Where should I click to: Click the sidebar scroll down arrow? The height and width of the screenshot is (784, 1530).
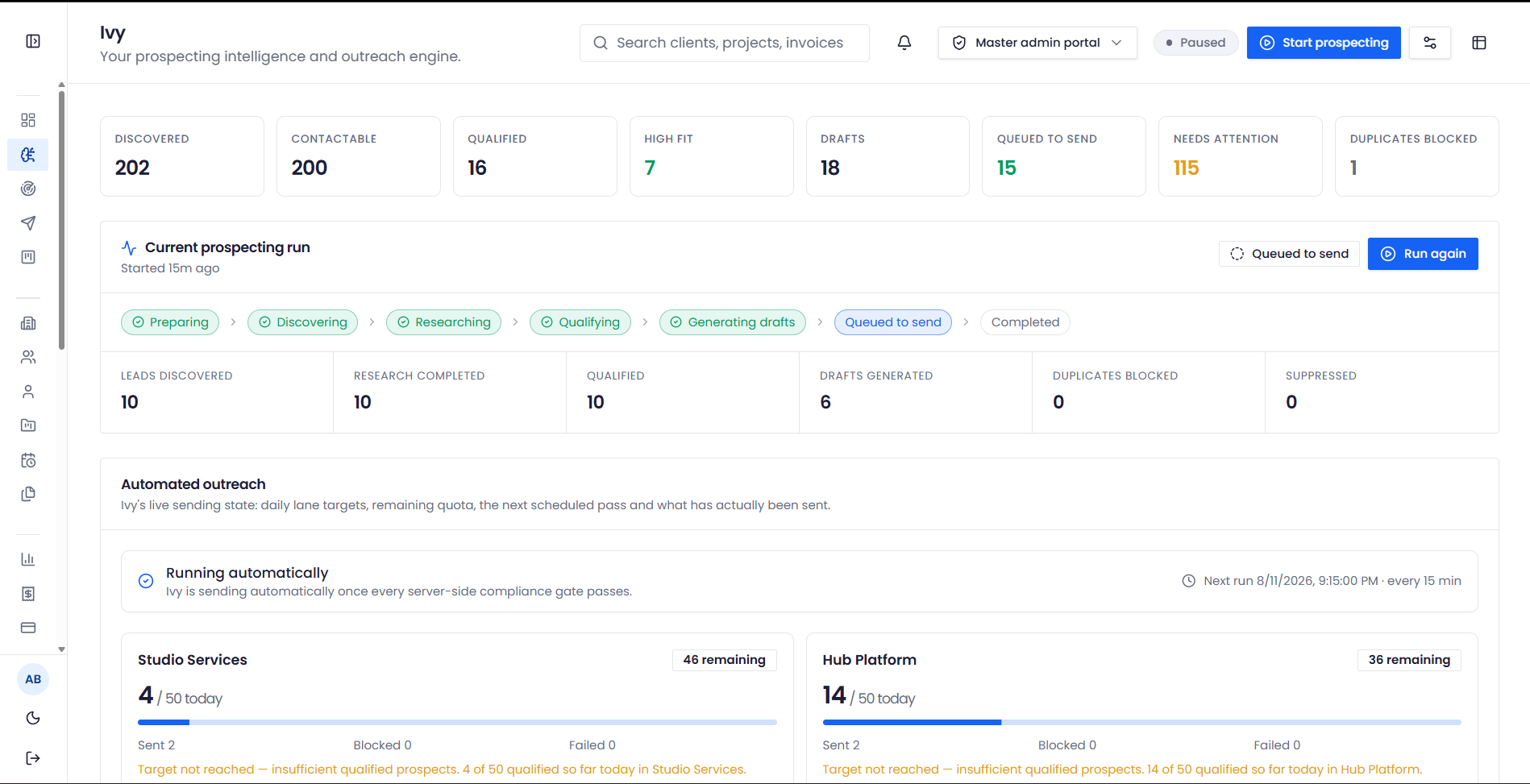[x=62, y=649]
